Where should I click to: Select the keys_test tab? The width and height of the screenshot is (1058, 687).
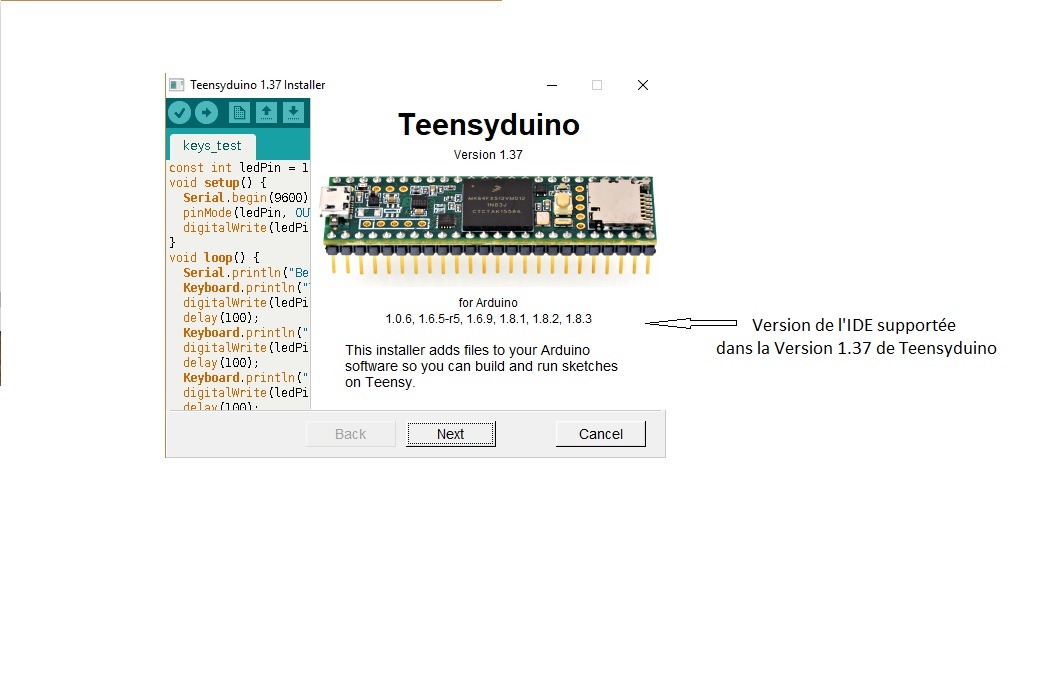tap(212, 146)
